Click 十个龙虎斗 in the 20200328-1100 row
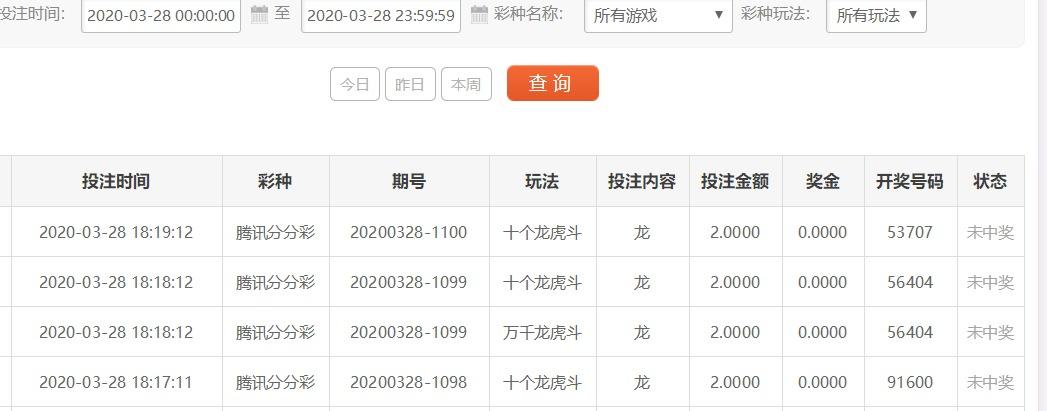This screenshot has width=1047, height=411. click(x=542, y=232)
